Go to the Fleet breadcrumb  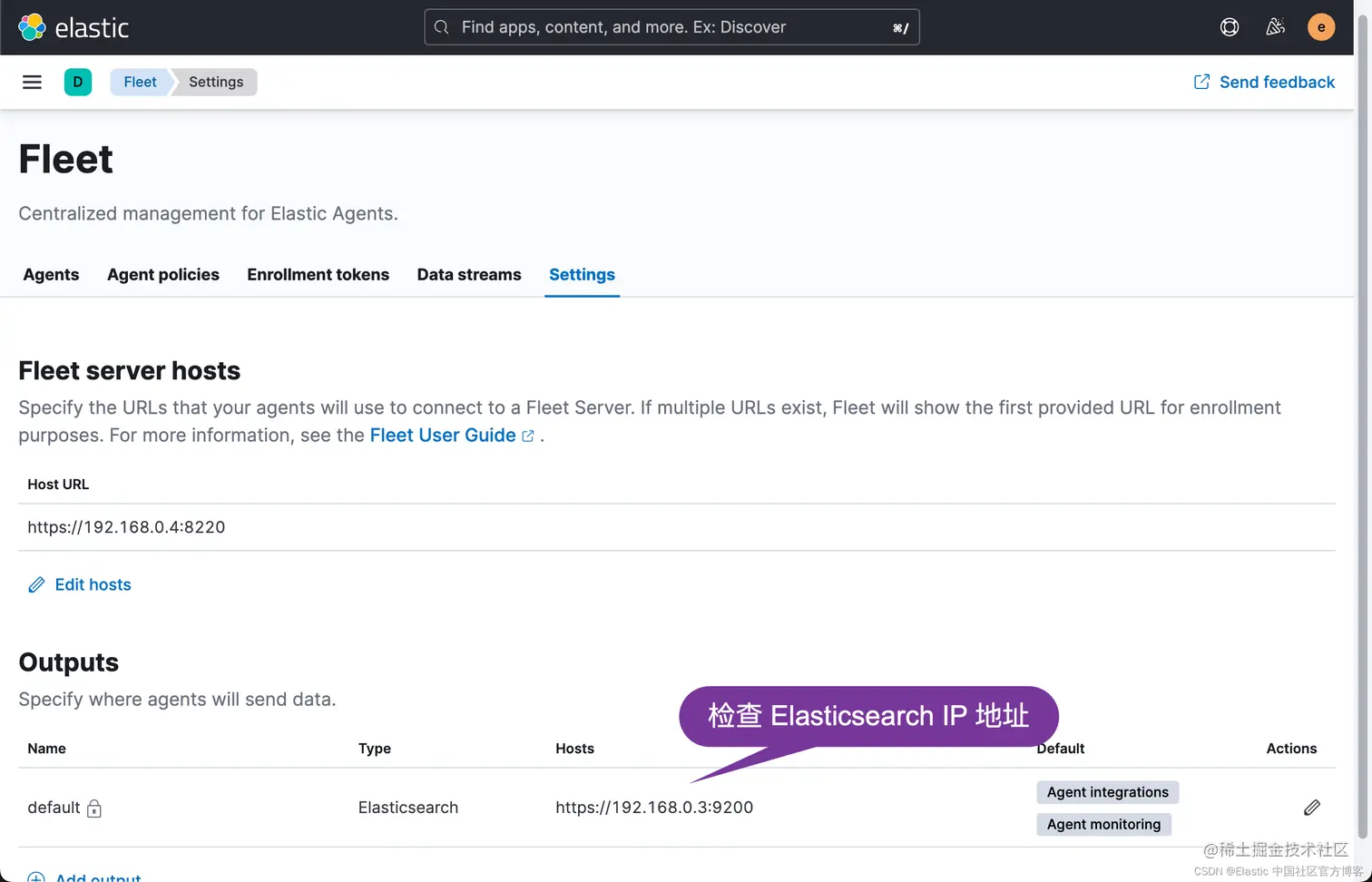[140, 82]
